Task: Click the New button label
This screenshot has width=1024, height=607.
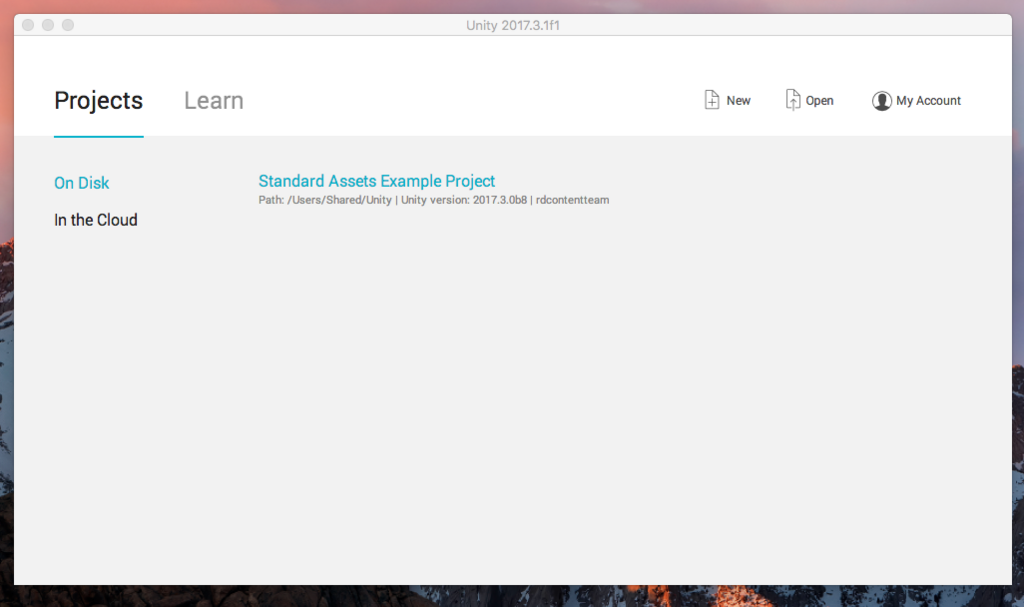Action: tap(739, 101)
